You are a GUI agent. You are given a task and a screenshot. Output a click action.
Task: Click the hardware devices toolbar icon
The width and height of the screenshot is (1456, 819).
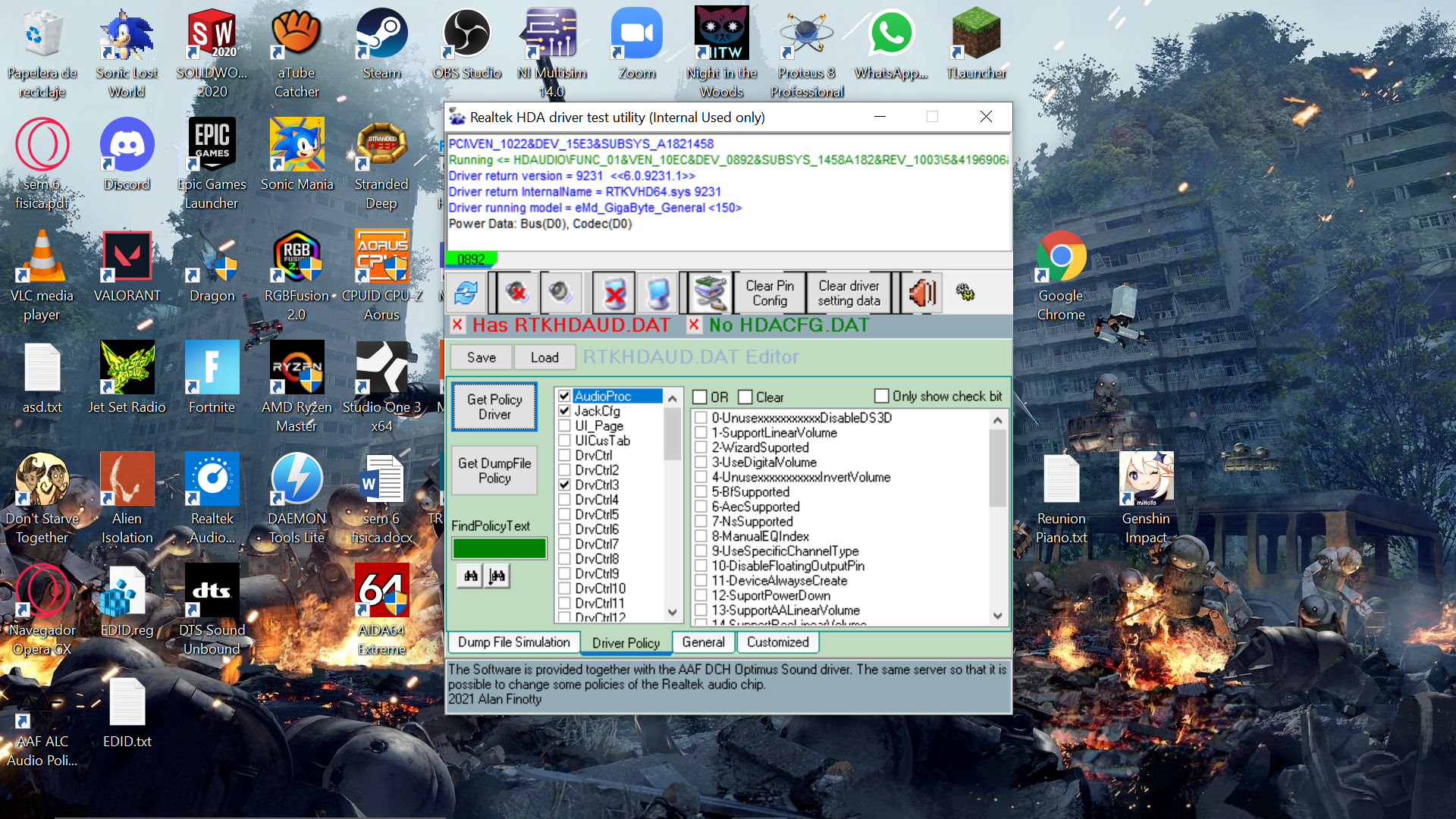(711, 293)
